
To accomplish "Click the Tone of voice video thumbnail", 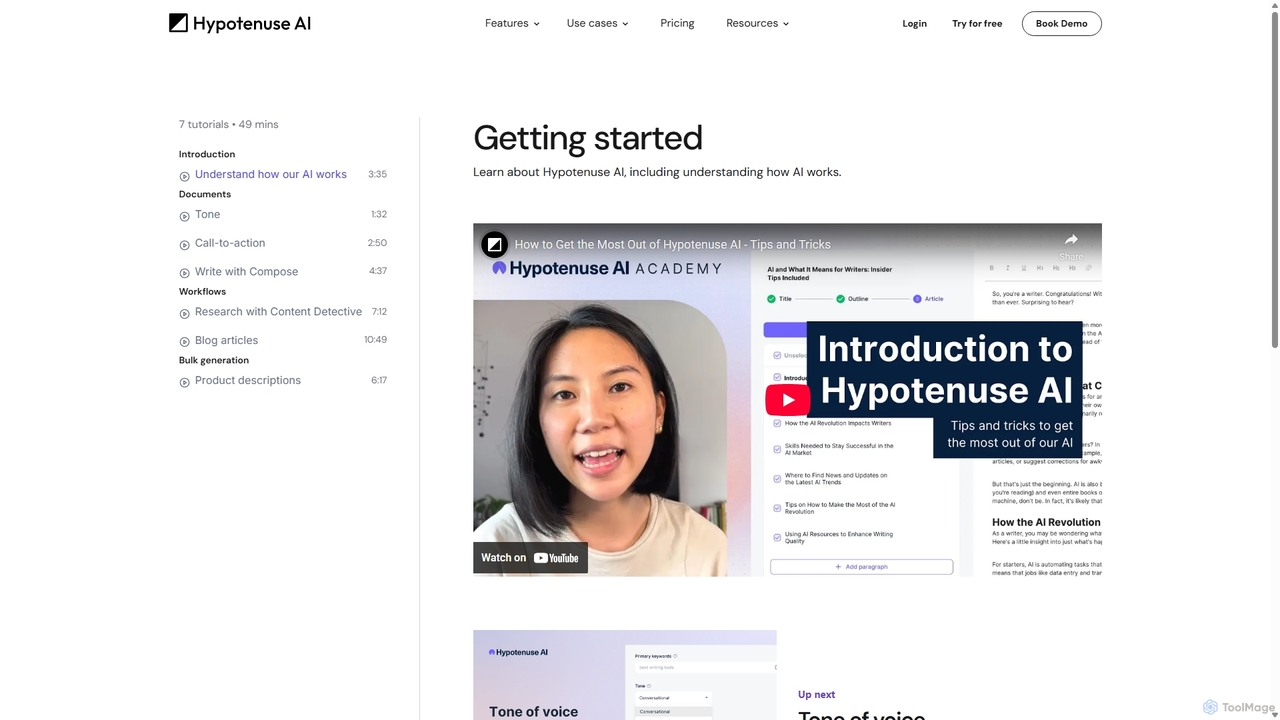I will tap(625, 675).
